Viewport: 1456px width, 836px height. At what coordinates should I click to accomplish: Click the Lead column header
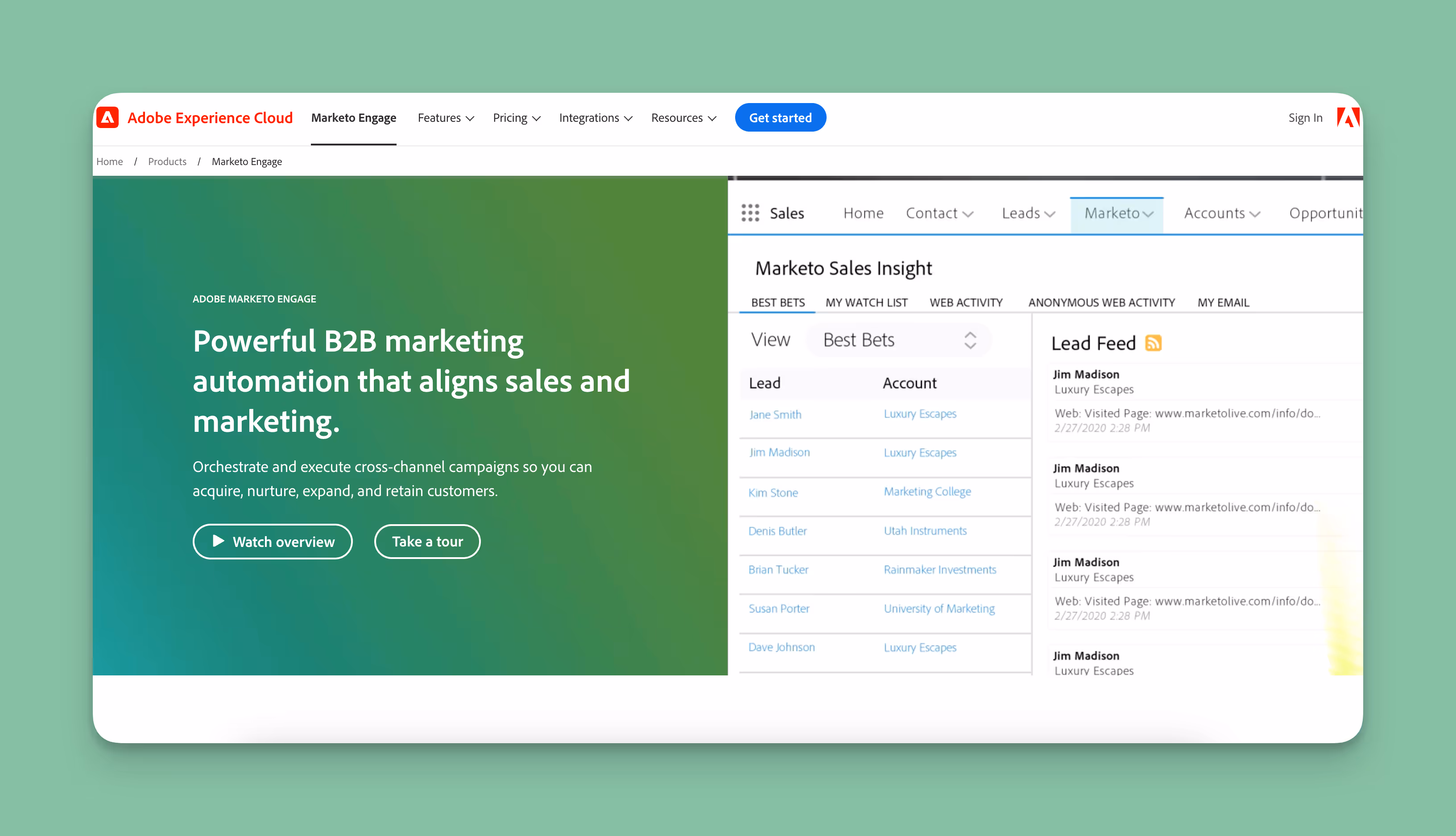coord(764,383)
